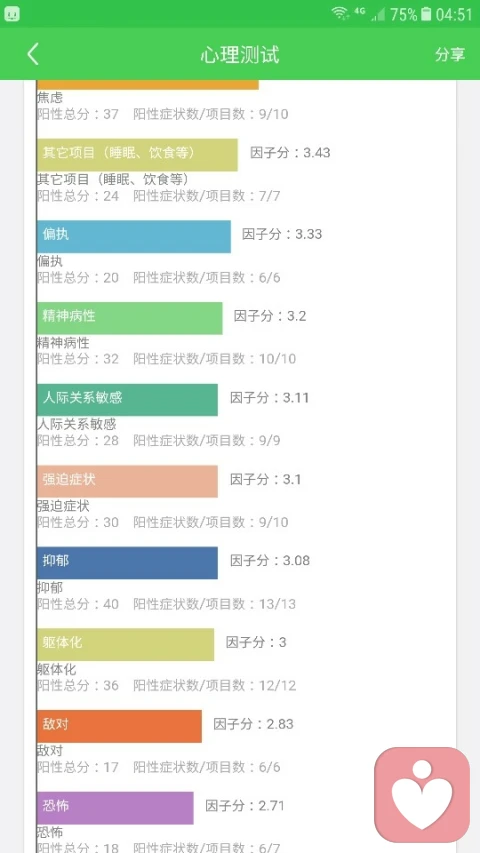
Task: Open the pink heart floating app icon
Action: [x=422, y=794]
